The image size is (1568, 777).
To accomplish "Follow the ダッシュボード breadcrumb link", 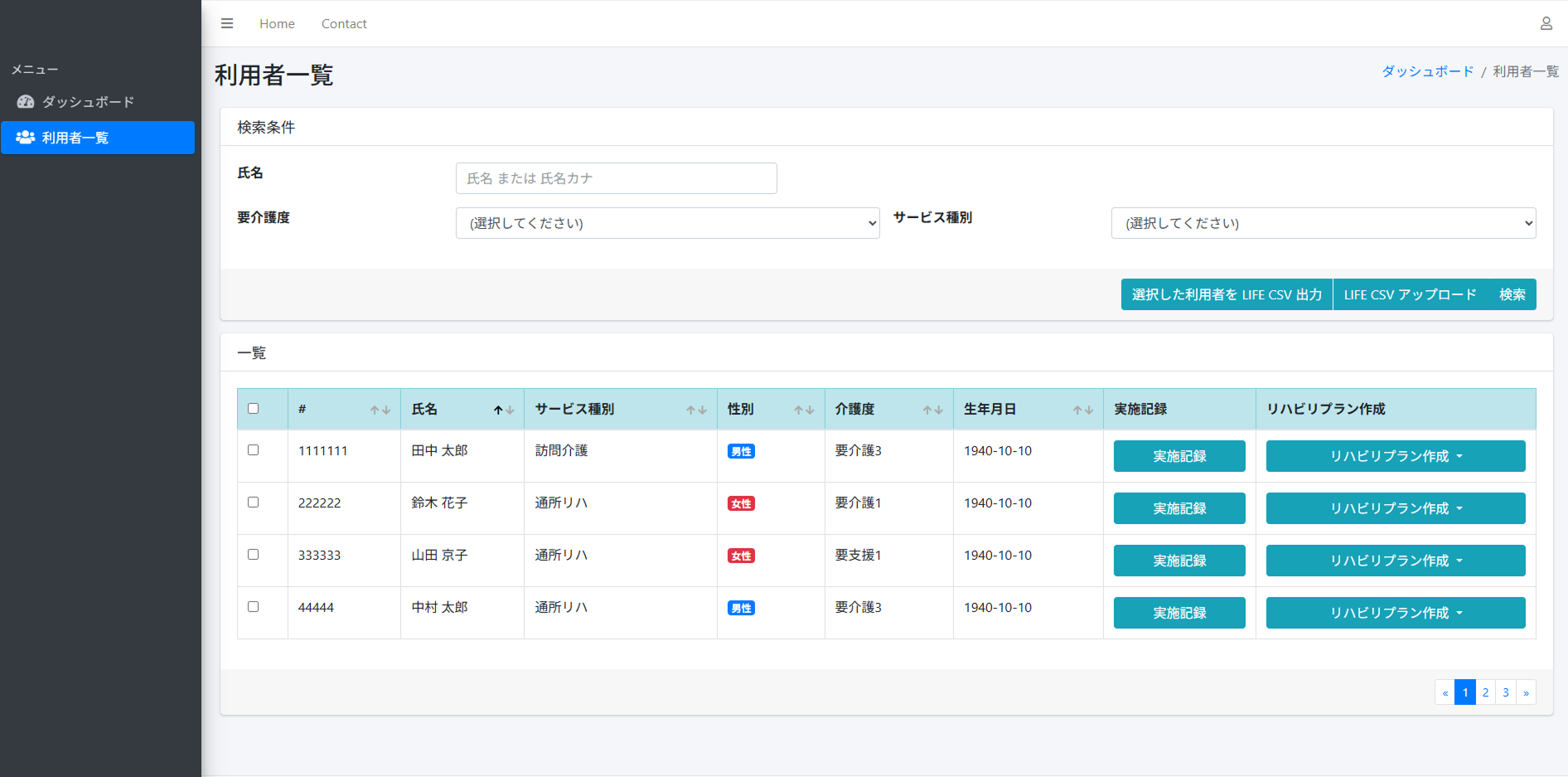I will 1427,71.
